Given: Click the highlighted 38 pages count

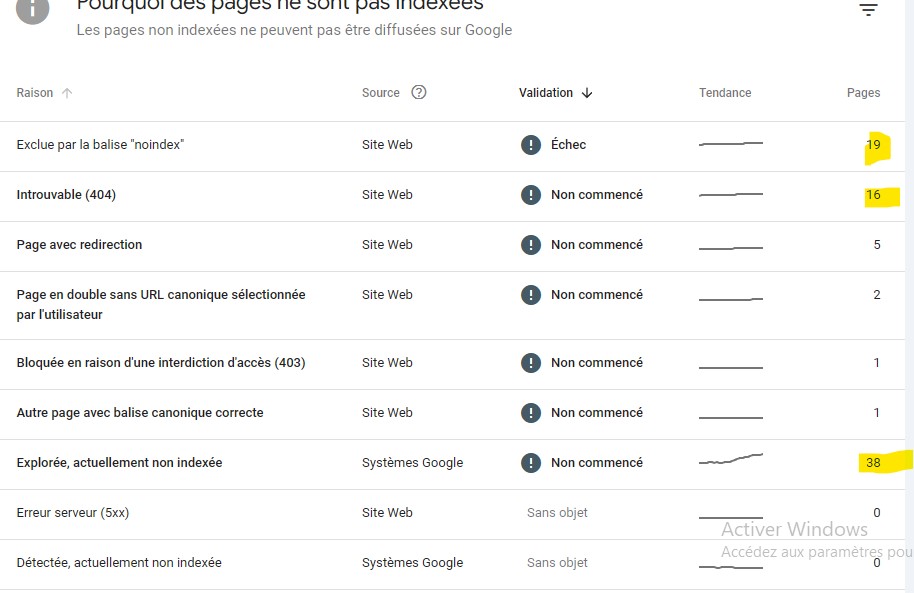Looking at the screenshot, I should click(873, 462).
